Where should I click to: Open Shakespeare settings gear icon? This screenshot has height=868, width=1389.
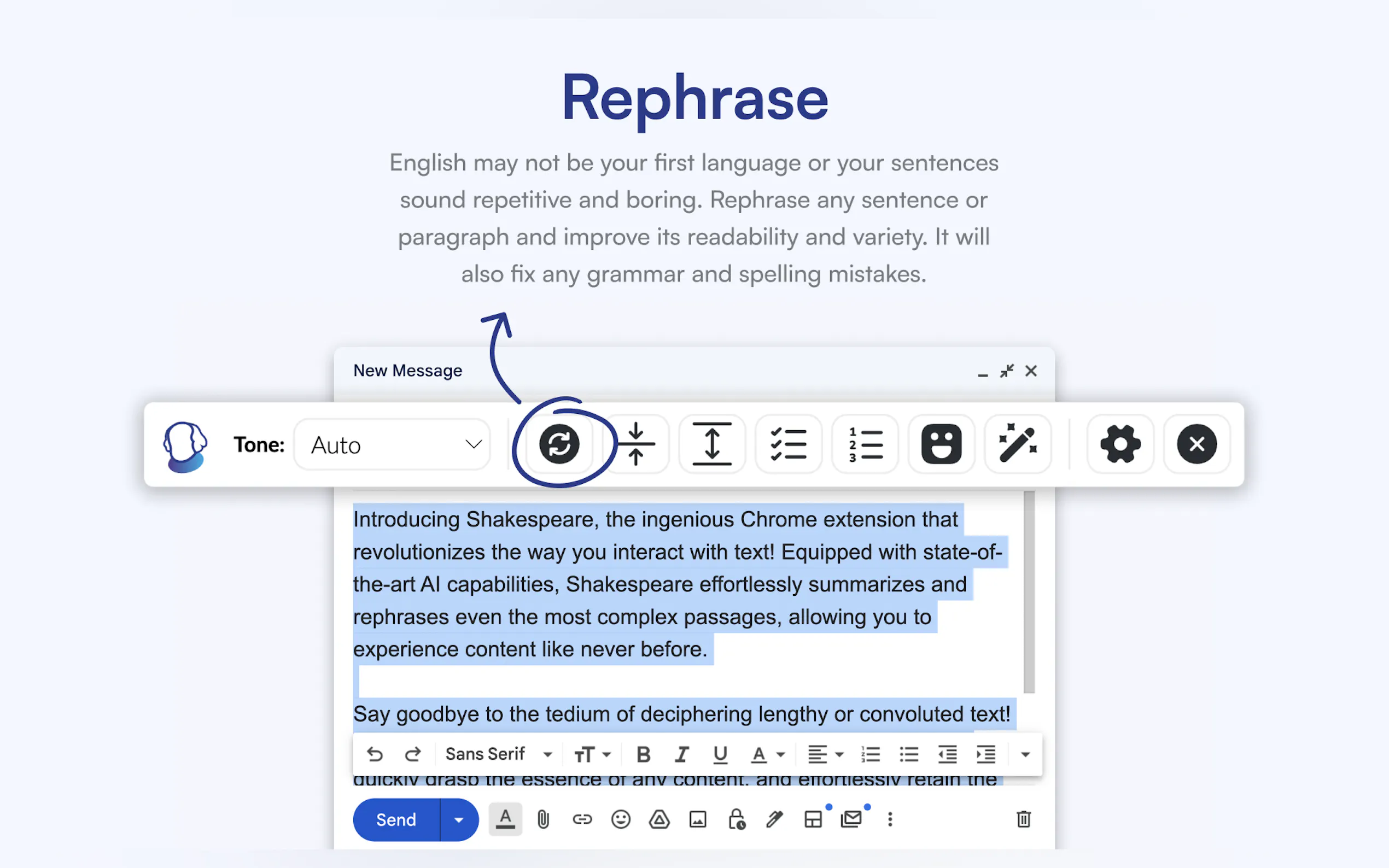click(x=1120, y=444)
